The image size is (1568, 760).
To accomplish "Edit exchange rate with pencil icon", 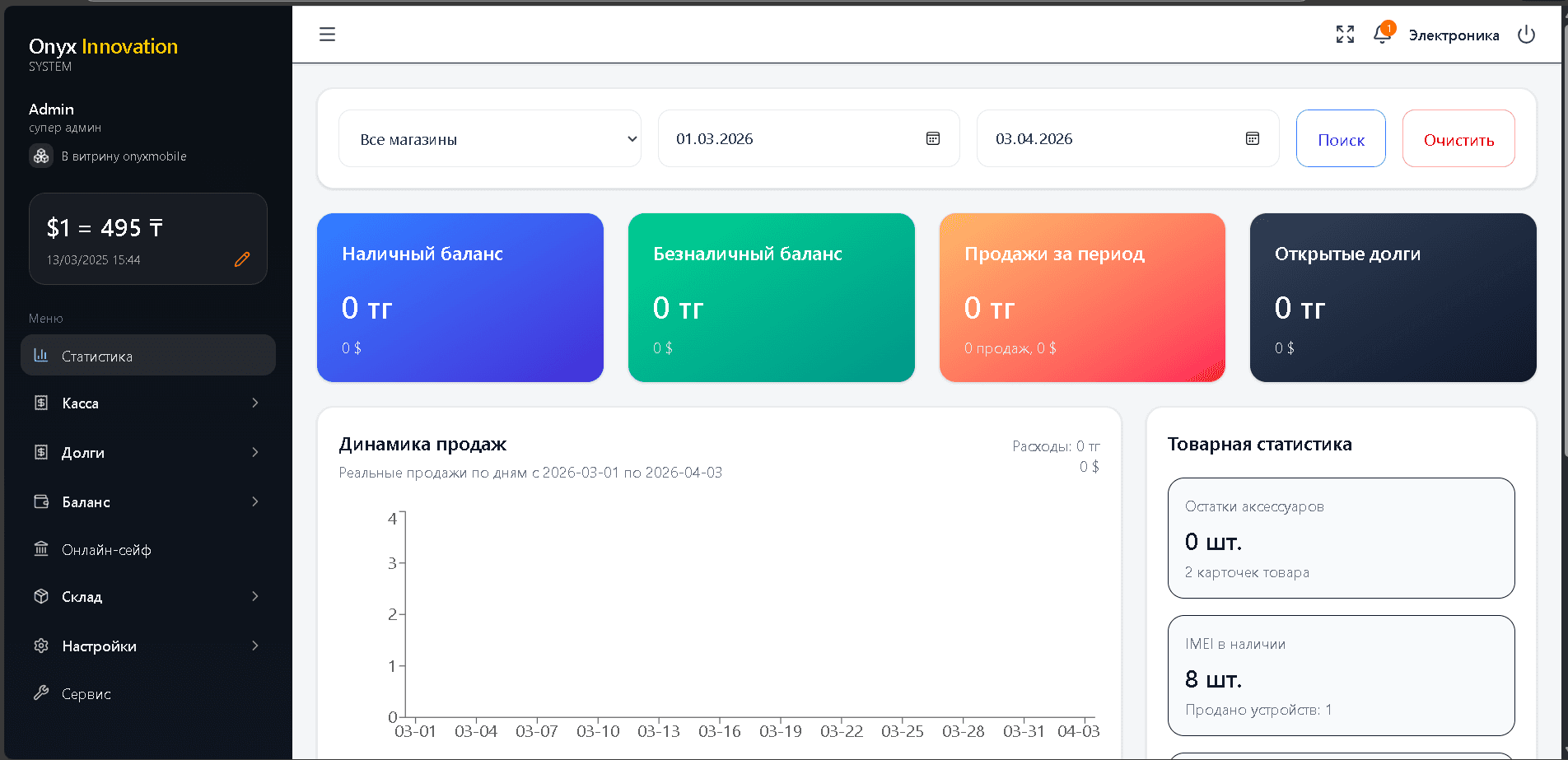I will tap(242, 259).
